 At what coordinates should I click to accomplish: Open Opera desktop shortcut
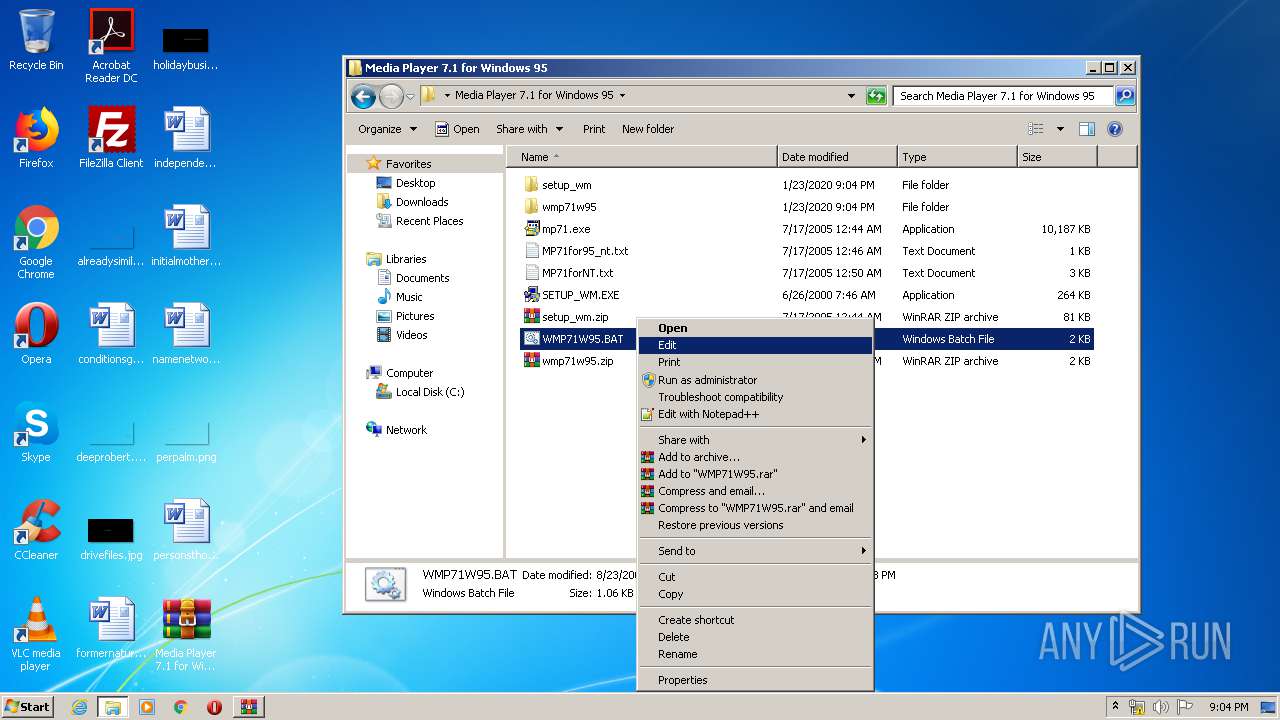coord(36,334)
